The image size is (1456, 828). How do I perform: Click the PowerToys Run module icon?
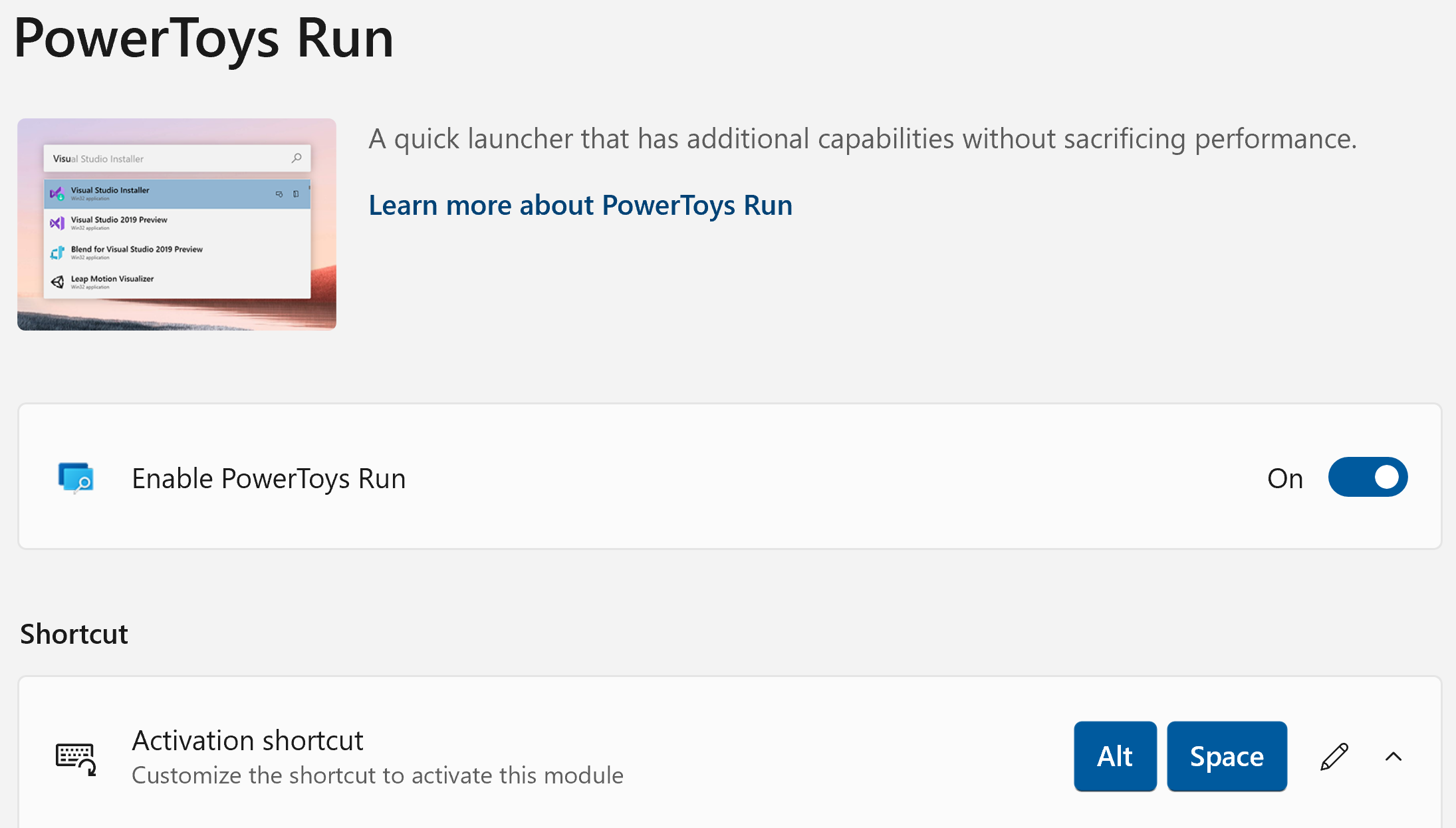pos(76,478)
